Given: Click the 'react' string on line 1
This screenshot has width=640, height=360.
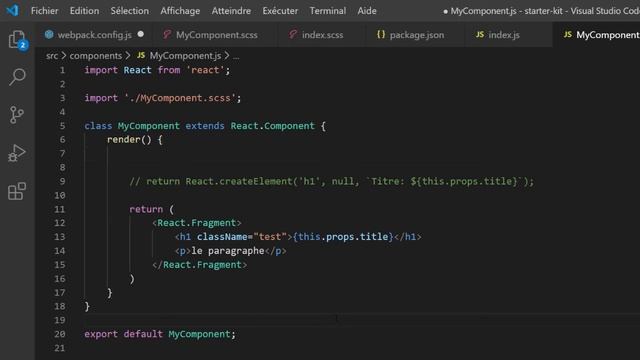Looking at the screenshot, I should (205, 70).
